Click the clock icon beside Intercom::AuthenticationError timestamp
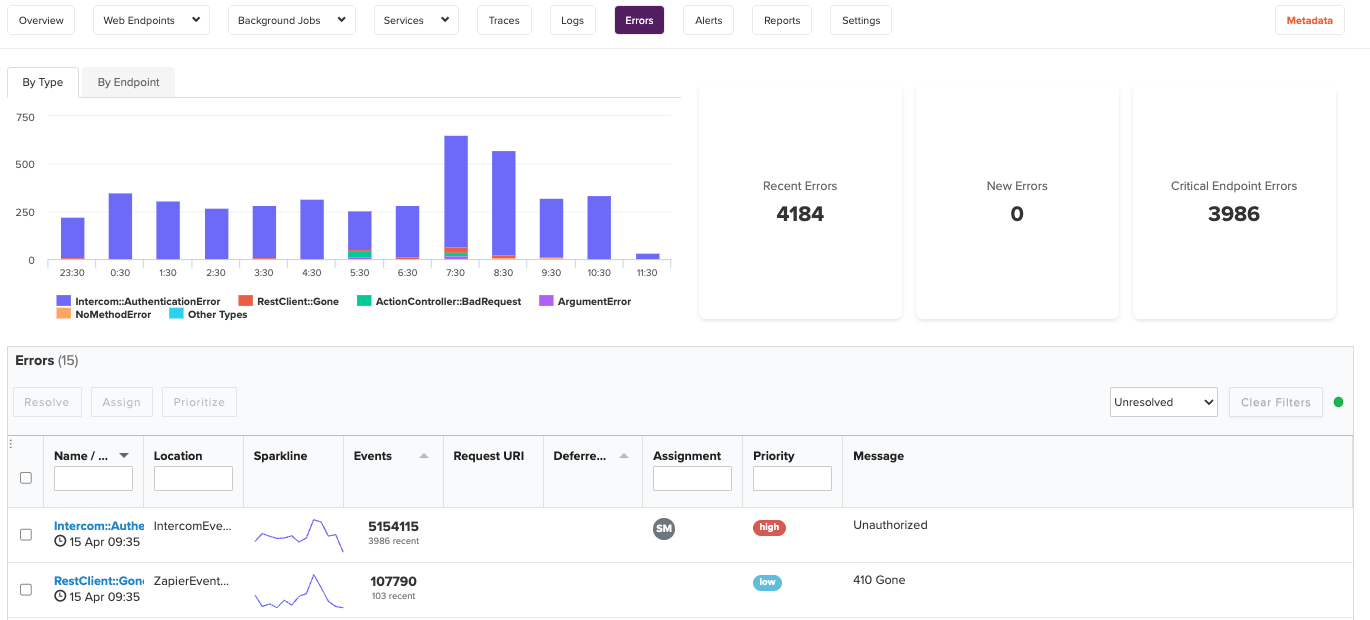This screenshot has width=1370, height=620. pos(59,540)
